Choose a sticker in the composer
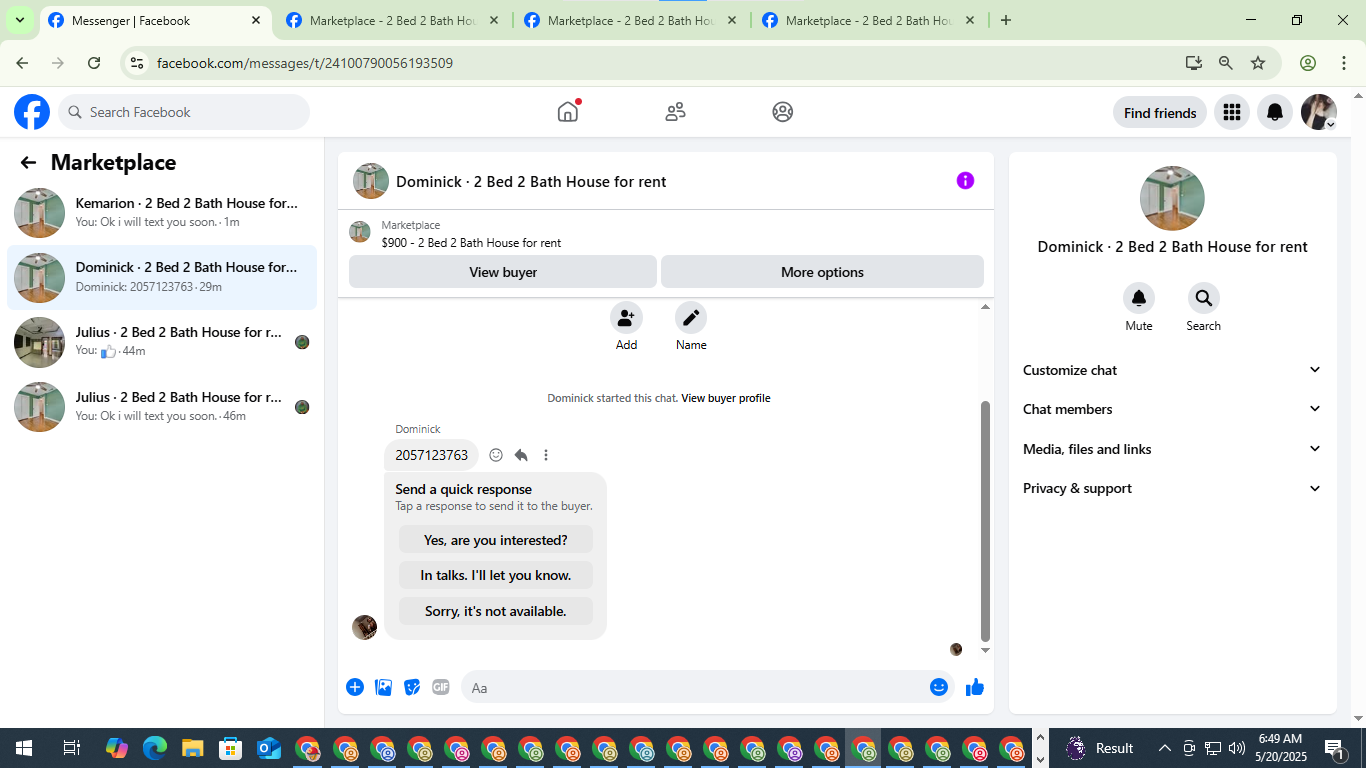The image size is (1366, 768). pos(412,687)
